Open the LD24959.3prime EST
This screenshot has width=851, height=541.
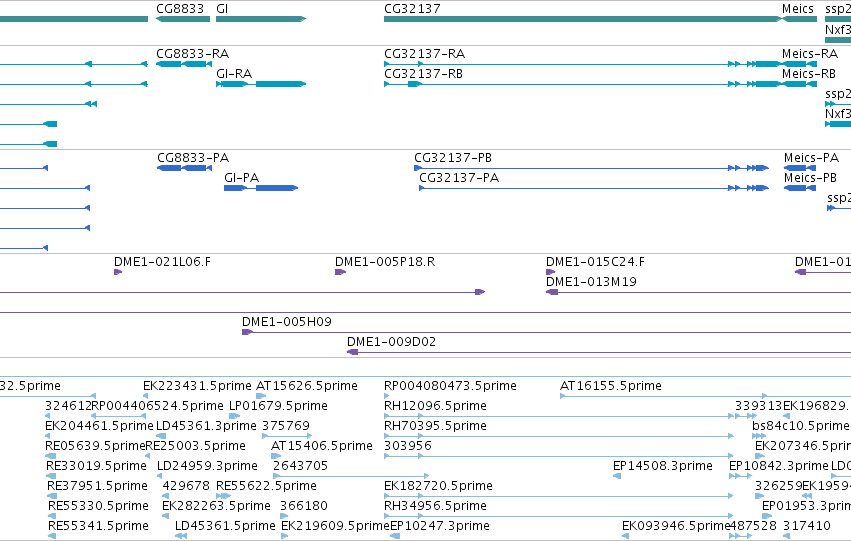tap(207, 466)
